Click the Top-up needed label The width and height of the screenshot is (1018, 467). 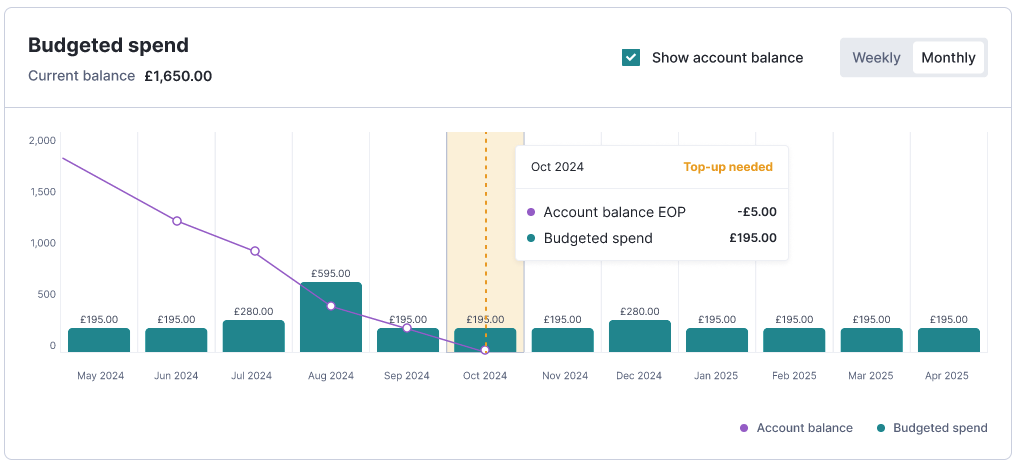tap(727, 167)
